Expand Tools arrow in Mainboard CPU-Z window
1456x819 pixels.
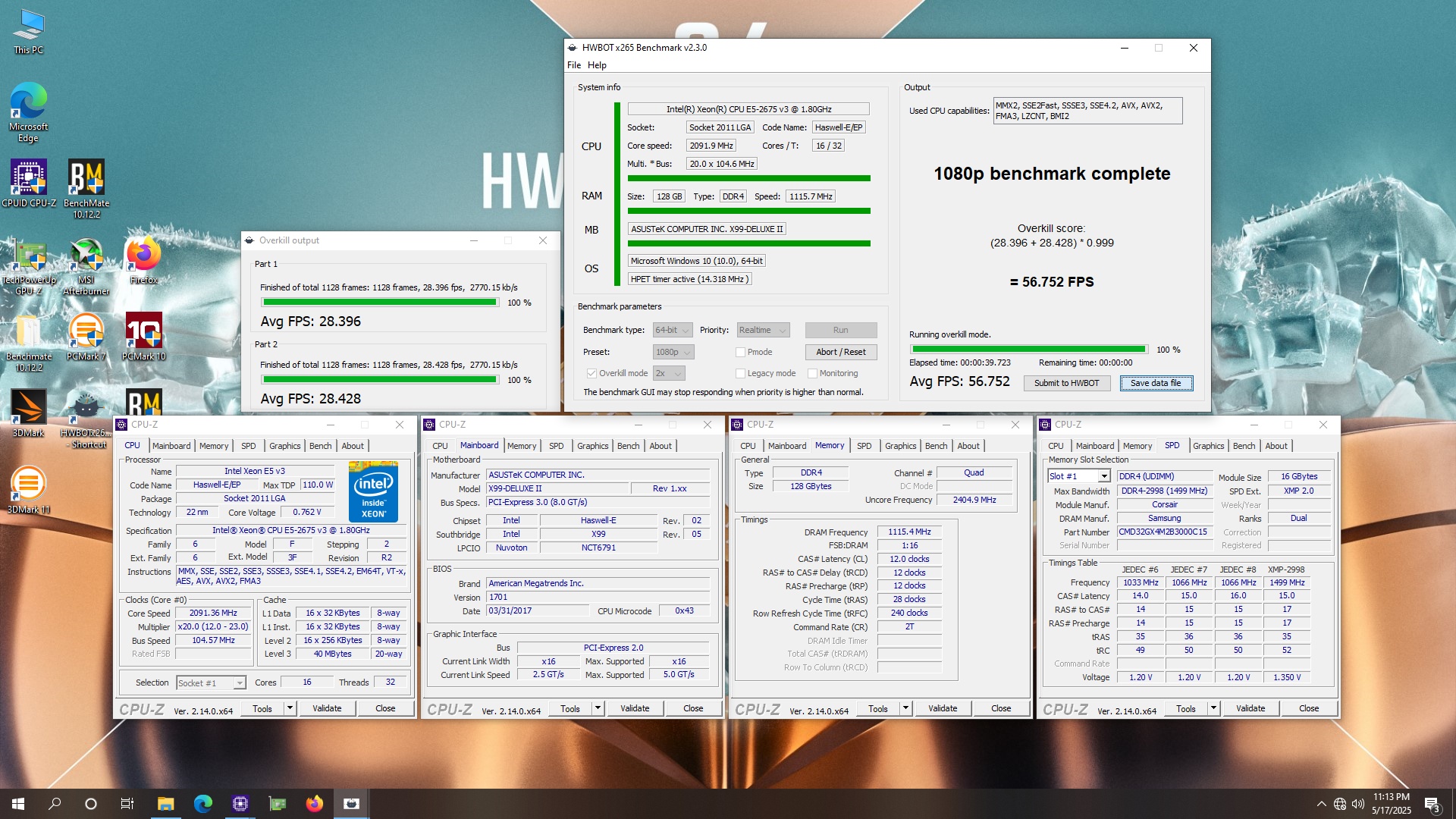598,708
